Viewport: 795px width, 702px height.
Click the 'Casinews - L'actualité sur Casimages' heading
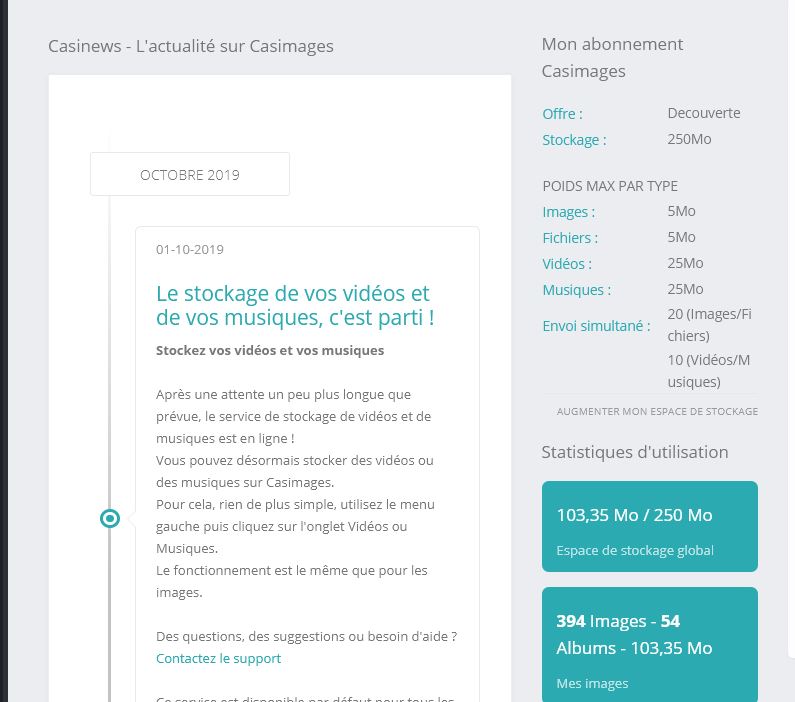(x=191, y=46)
